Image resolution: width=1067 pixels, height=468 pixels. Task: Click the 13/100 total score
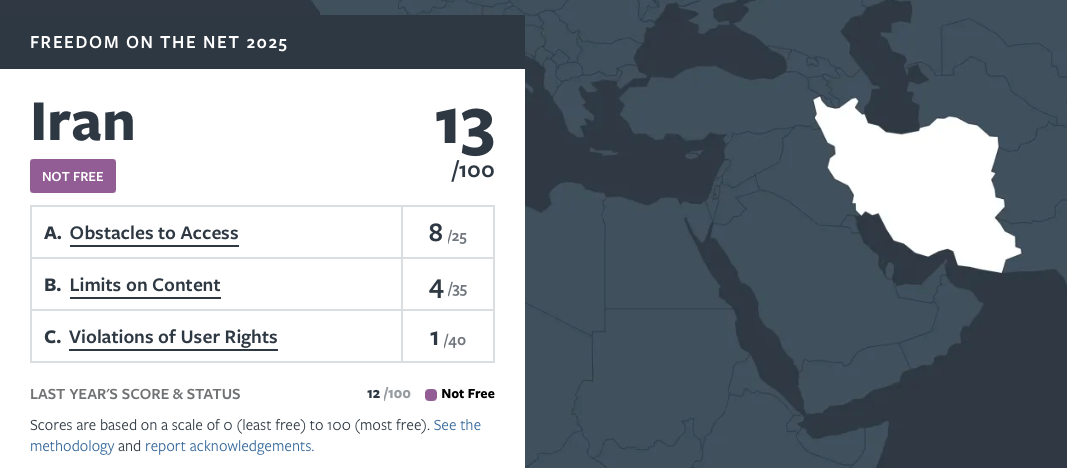465,141
